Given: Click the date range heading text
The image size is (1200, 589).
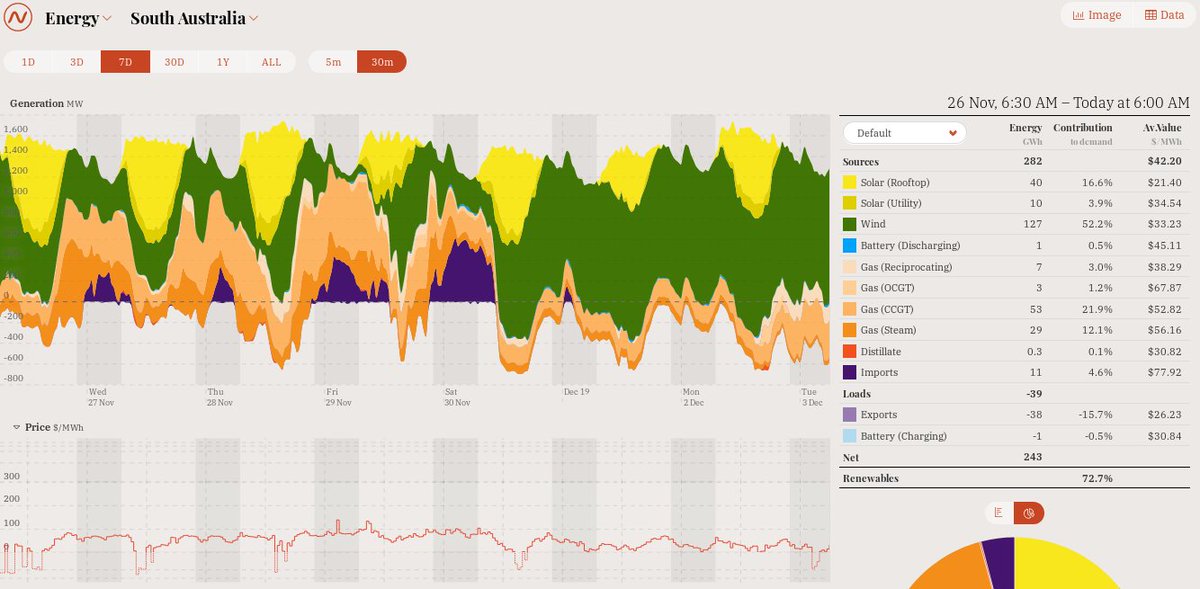Looking at the screenshot, I should [1068, 103].
